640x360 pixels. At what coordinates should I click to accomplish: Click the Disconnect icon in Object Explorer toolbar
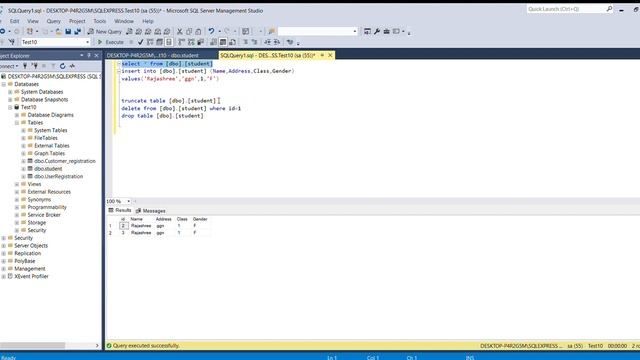click(x=35, y=66)
